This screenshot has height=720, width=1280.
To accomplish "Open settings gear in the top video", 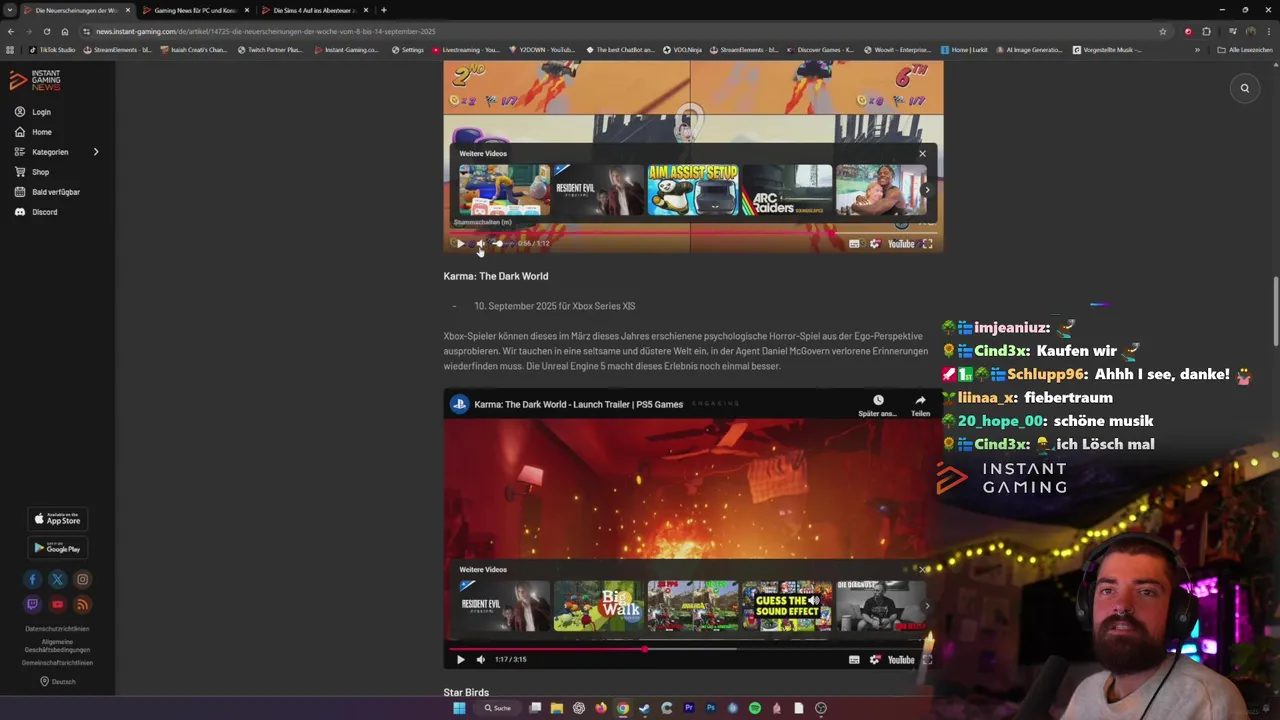I will [x=875, y=243].
